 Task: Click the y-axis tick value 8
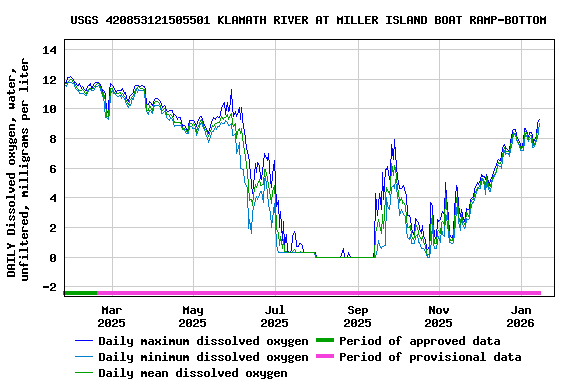click(53, 139)
